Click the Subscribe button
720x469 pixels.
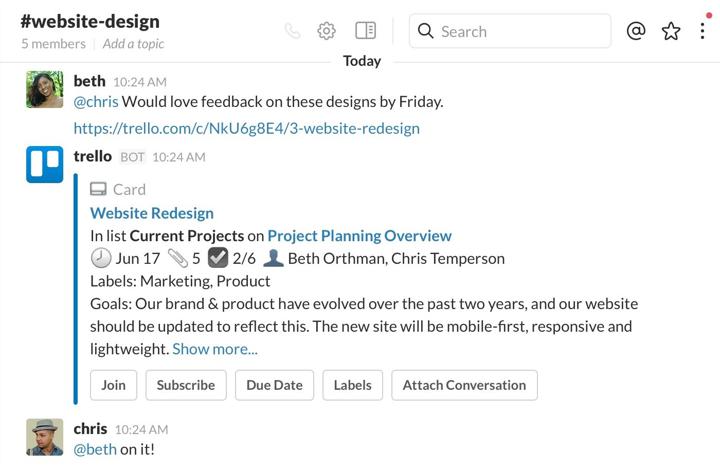point(186,385)
